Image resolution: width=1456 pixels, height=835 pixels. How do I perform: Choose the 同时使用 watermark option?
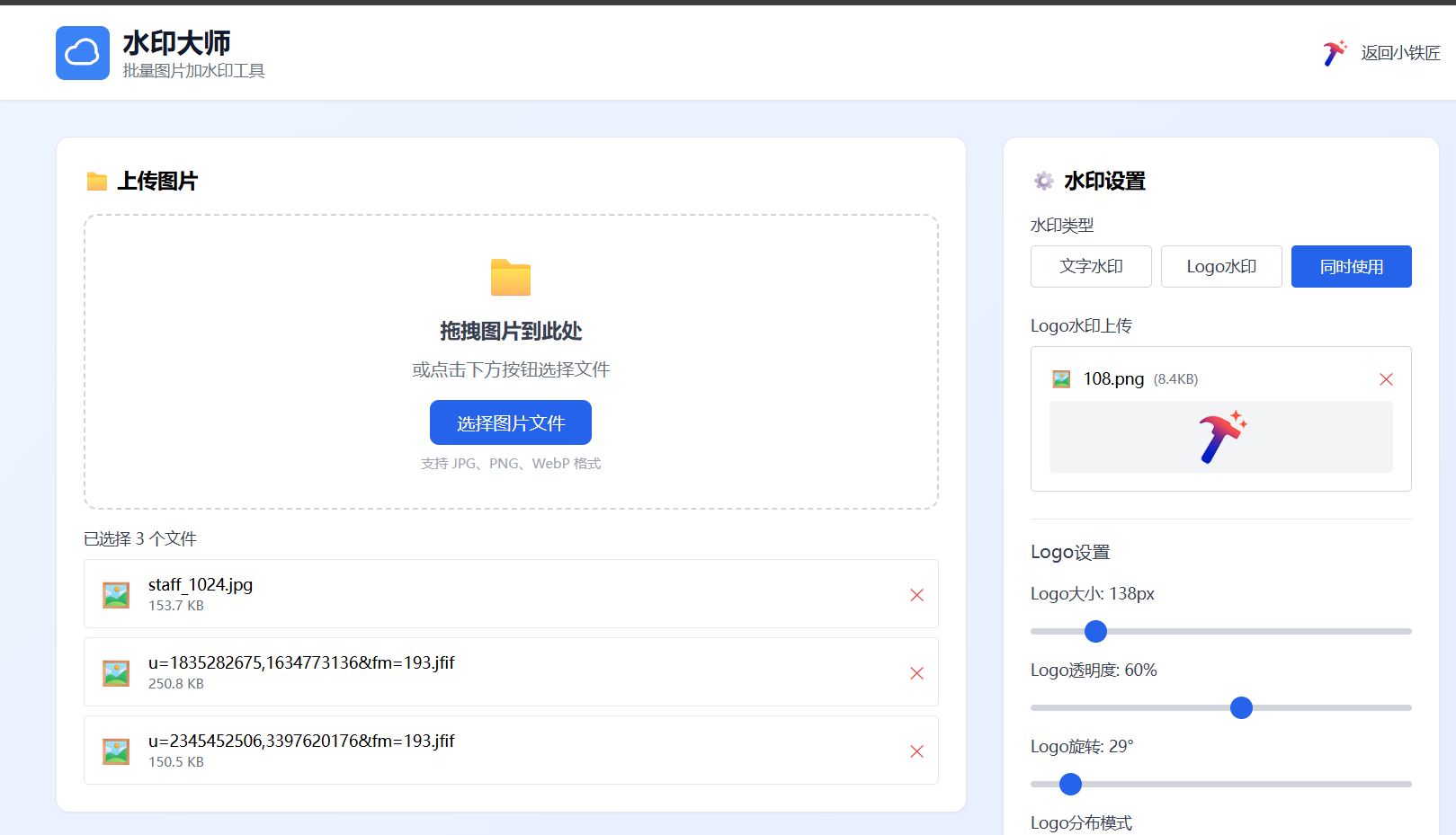[1351, 267]
